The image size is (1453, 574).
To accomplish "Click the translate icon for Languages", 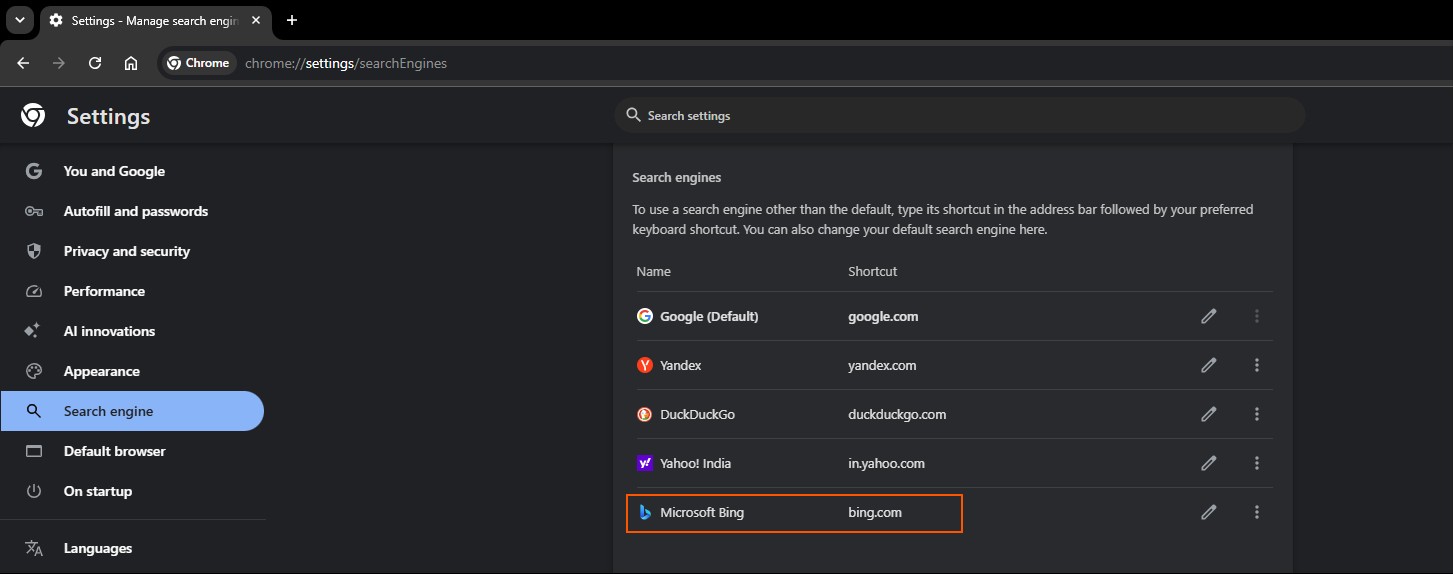I will (34, 548).
